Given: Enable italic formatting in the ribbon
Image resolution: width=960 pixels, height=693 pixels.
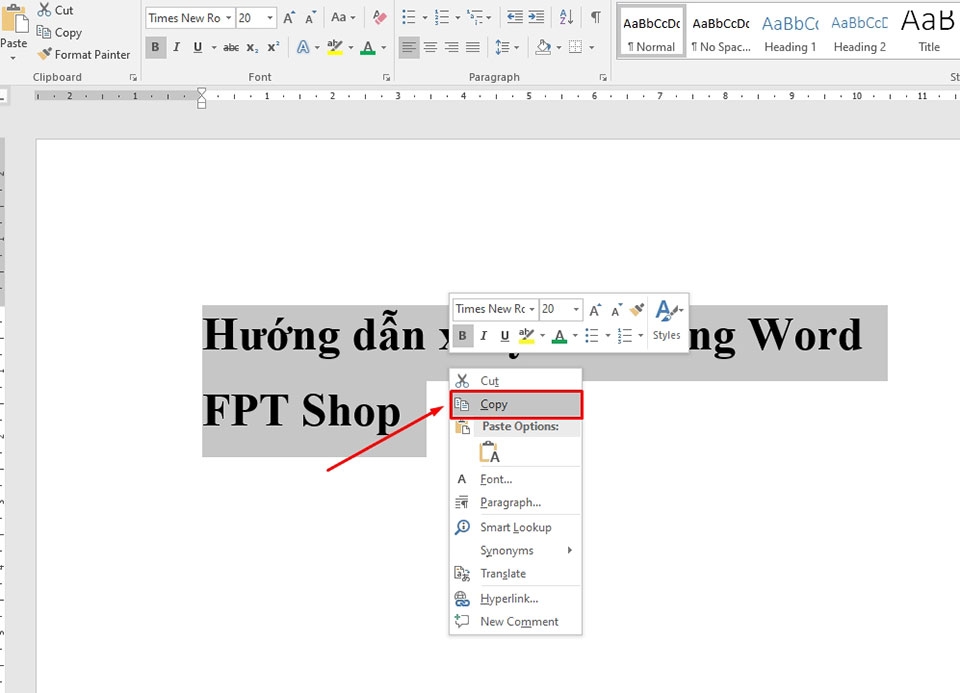Looking at the screenshot, I should point(175,47).
